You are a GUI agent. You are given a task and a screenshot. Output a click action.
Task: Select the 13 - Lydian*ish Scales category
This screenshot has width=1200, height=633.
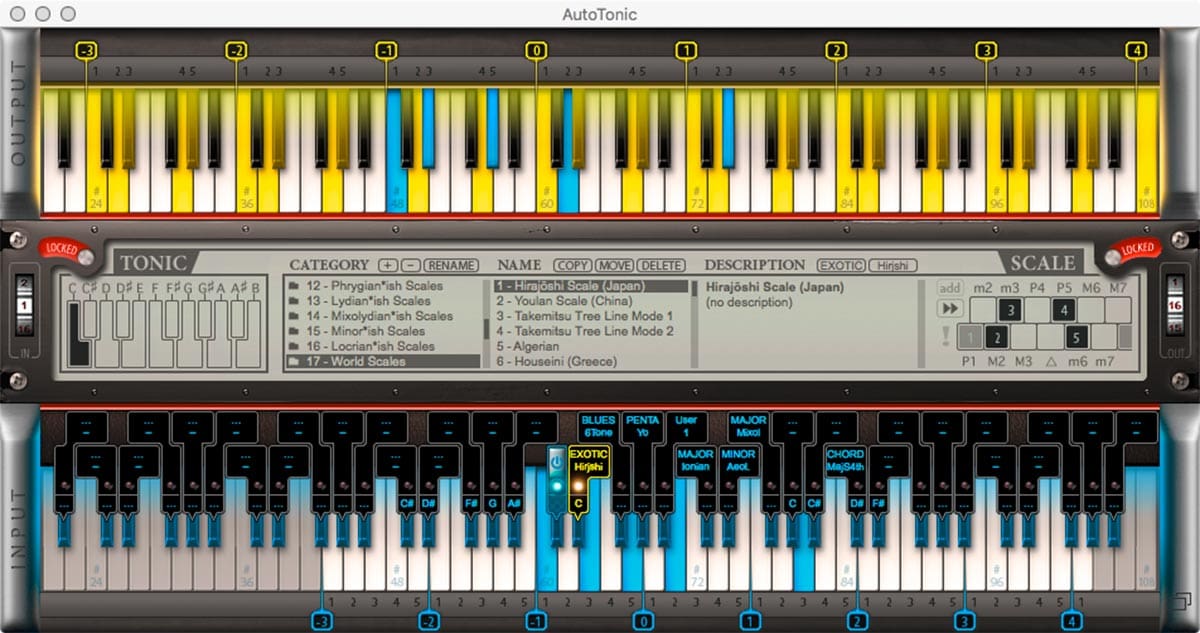click(x=384, y=301)
